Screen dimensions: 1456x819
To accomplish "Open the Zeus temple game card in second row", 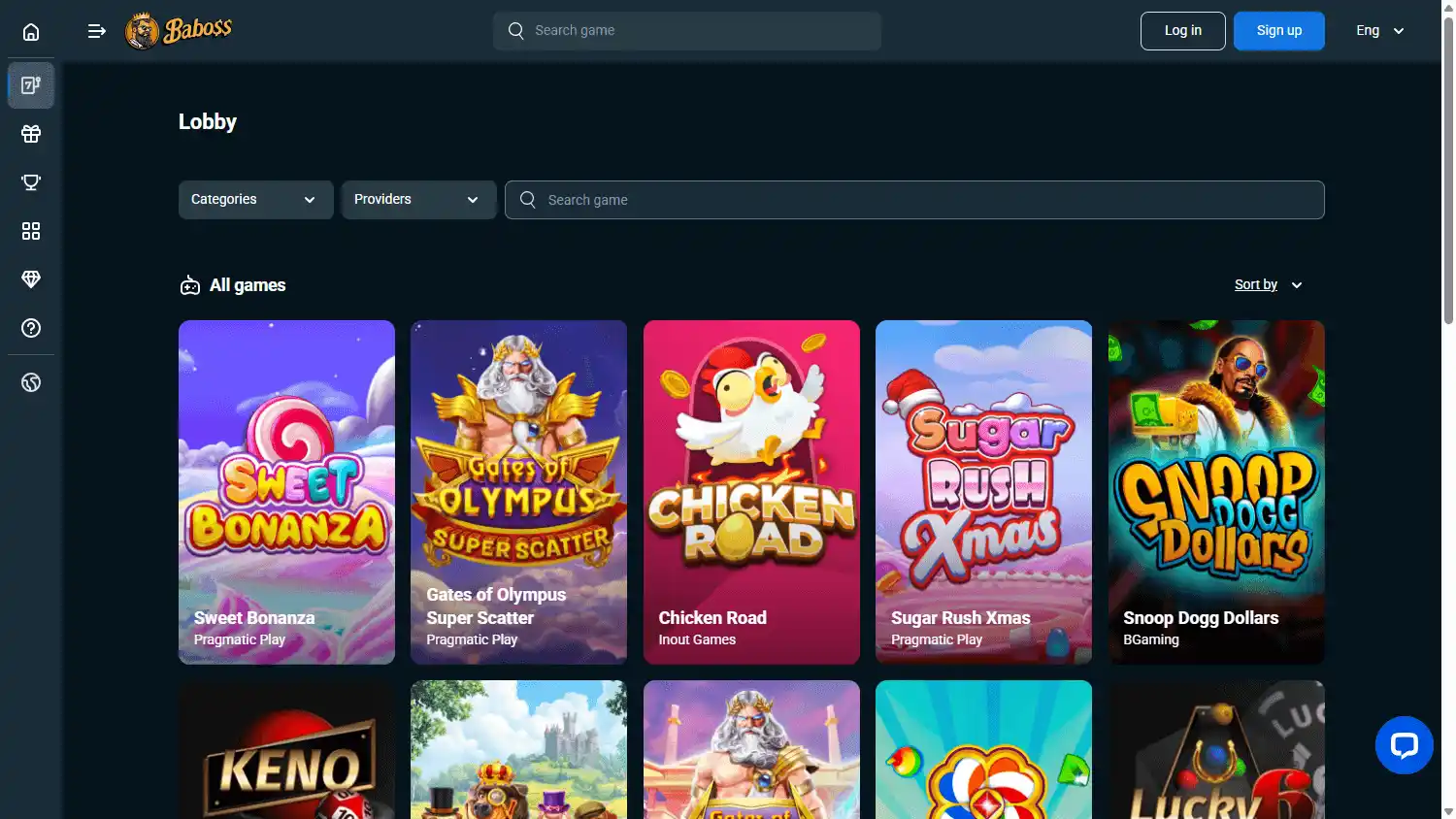I will point(751,749).
